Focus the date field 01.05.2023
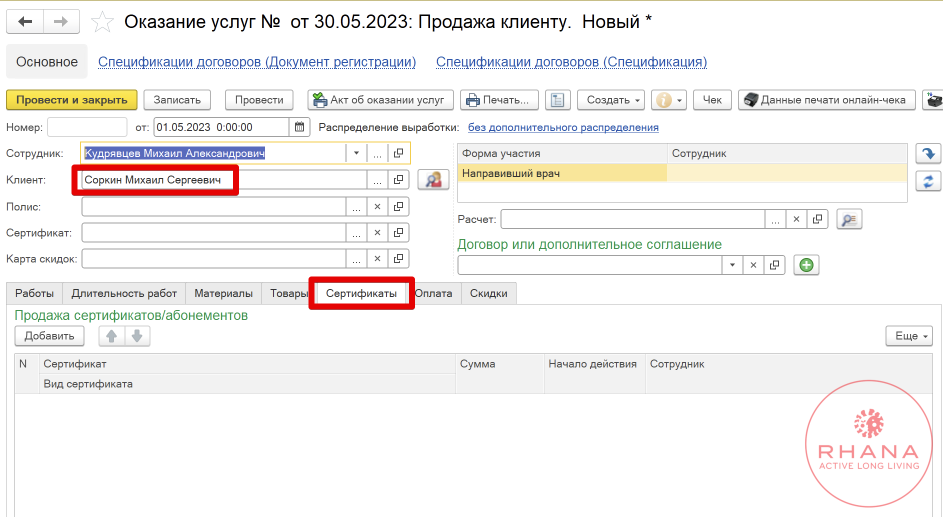 tap(221, 127)
